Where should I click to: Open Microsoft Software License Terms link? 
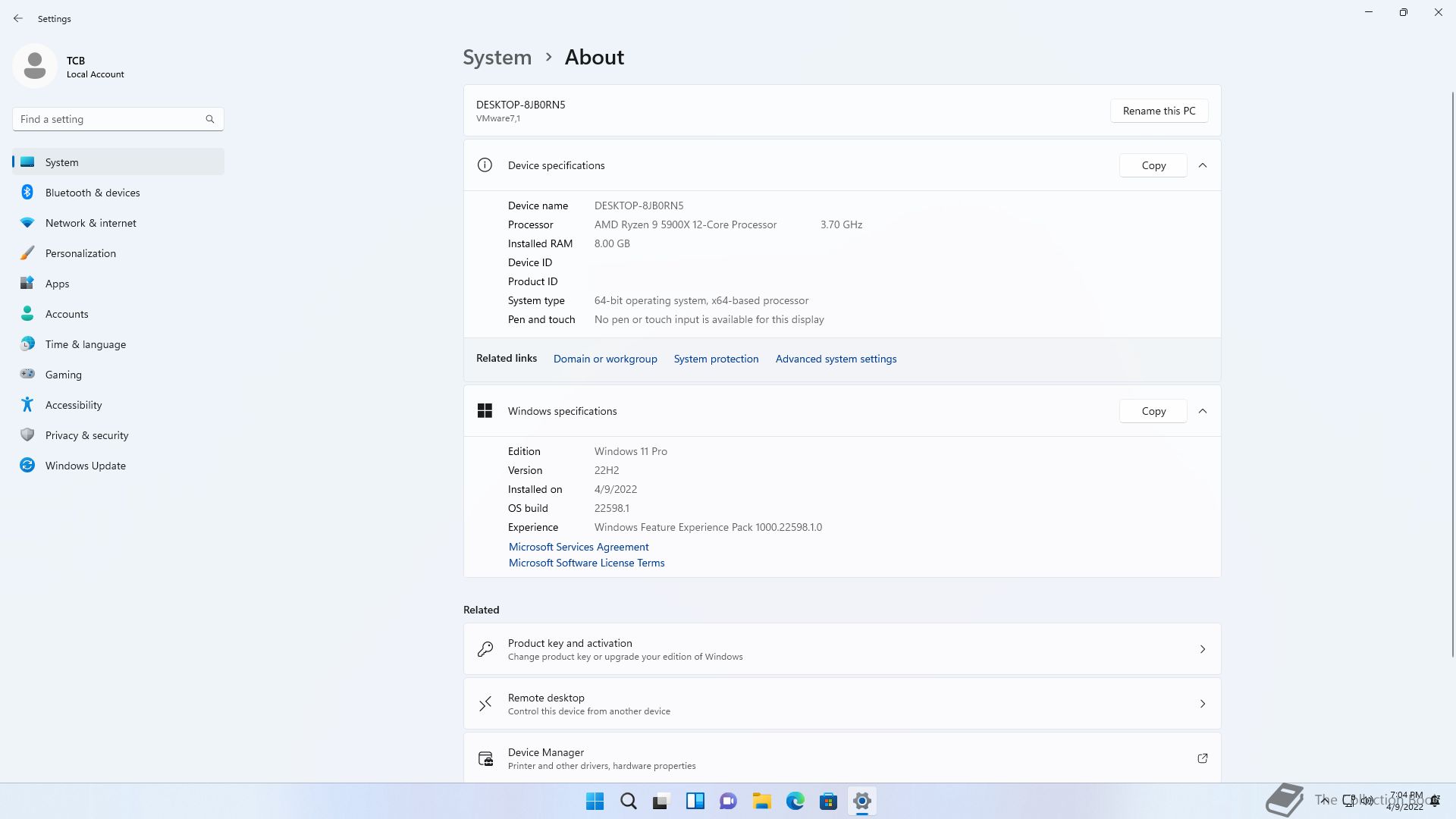587,563
